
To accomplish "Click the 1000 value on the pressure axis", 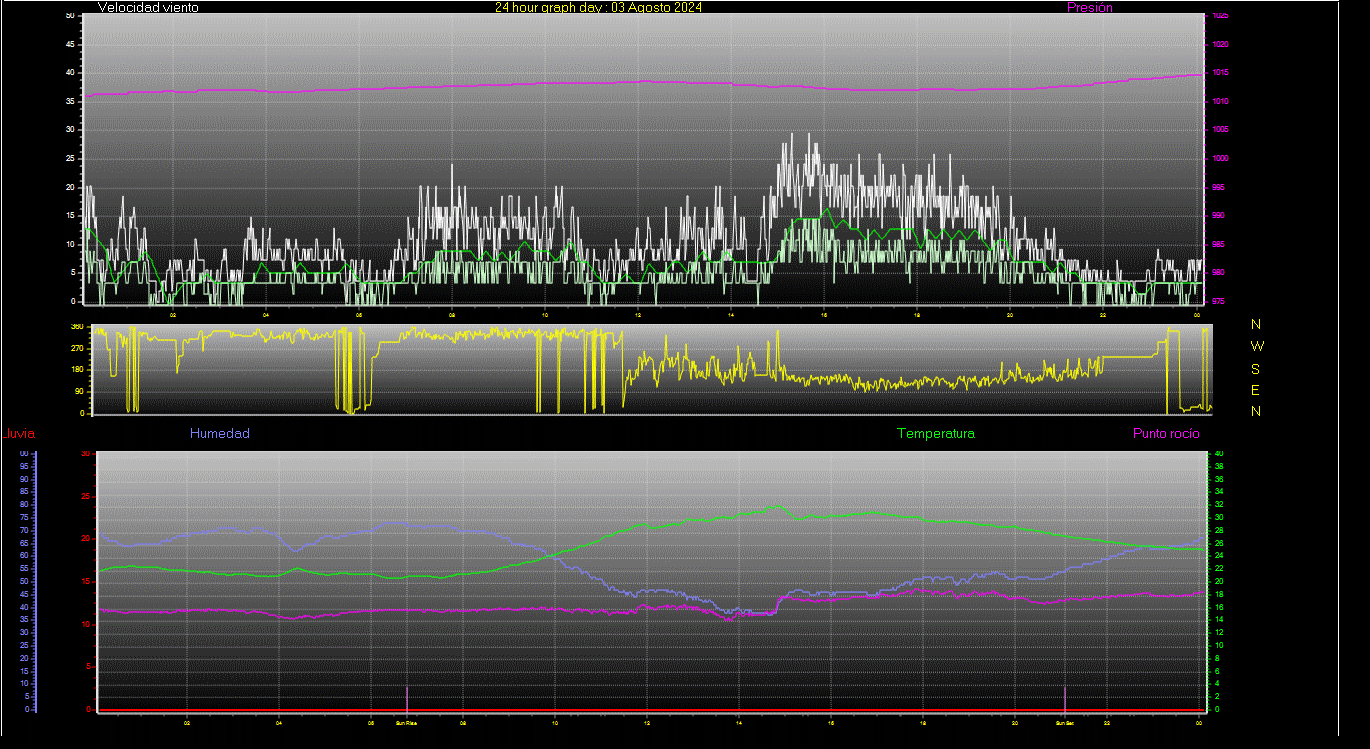I will point(1219,159).
